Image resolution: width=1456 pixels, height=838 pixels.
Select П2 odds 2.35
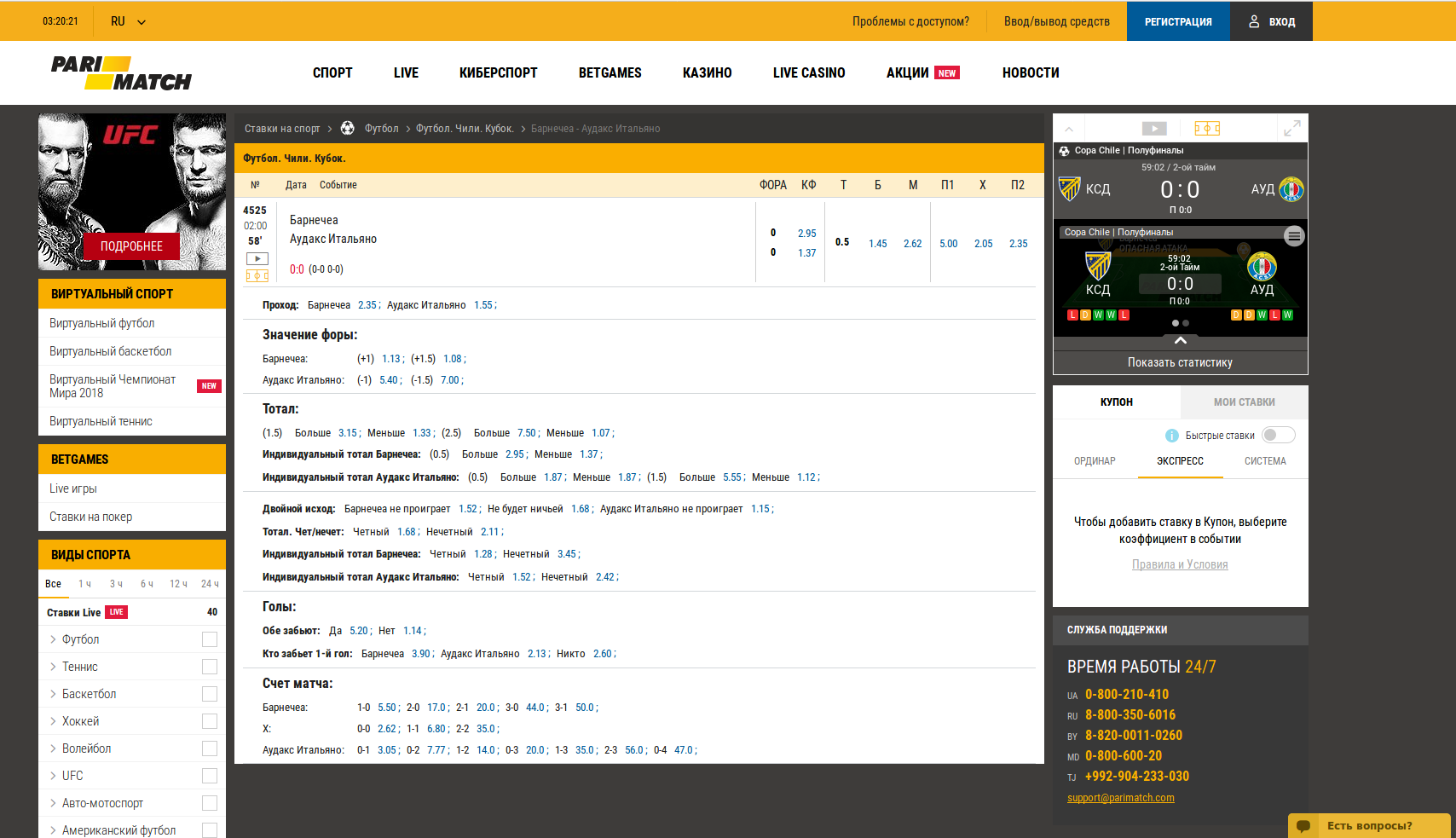[x=1019, y=244]
